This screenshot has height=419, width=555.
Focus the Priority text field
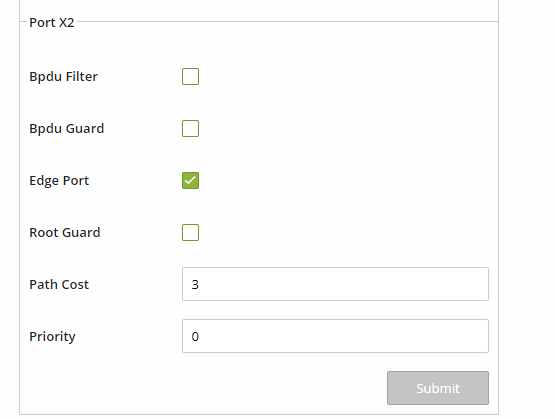coord(335,336)
